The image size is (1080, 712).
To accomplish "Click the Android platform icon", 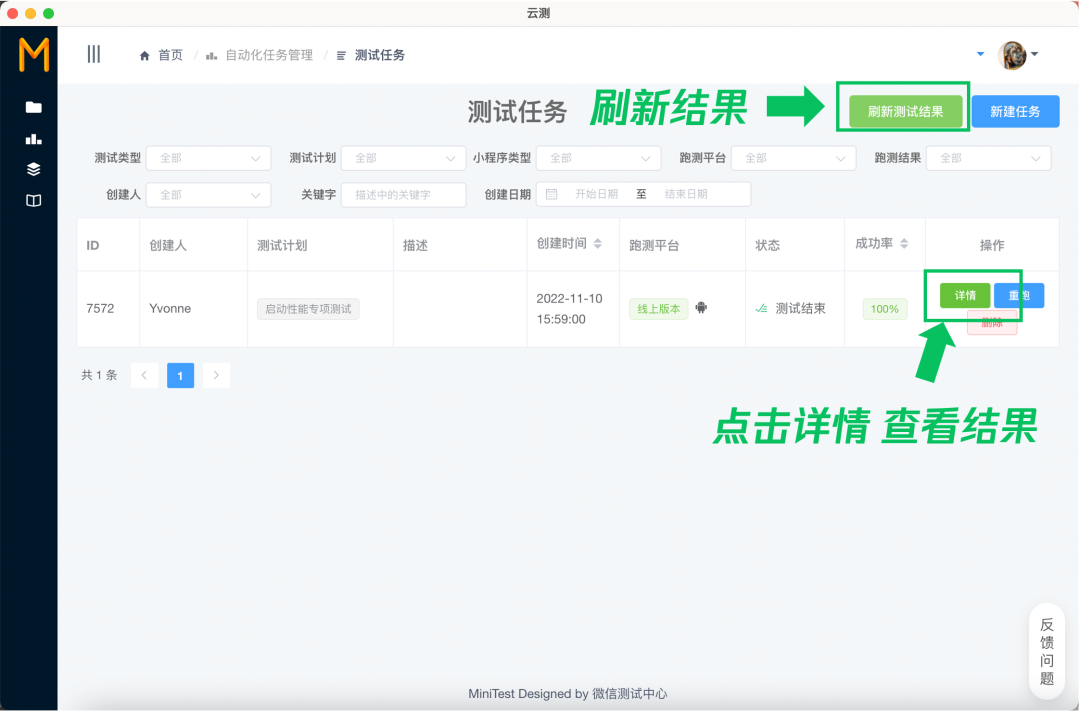I will click(x=701, y=308).
